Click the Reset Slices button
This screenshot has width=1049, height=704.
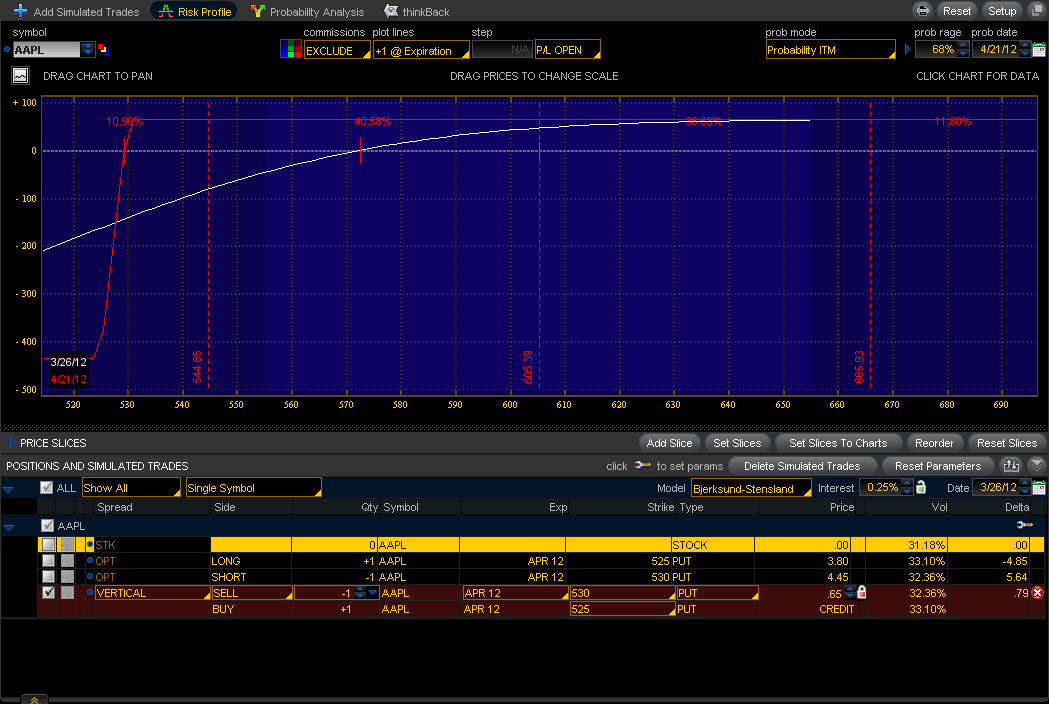pyautogui.click(x=1006, y=442)
